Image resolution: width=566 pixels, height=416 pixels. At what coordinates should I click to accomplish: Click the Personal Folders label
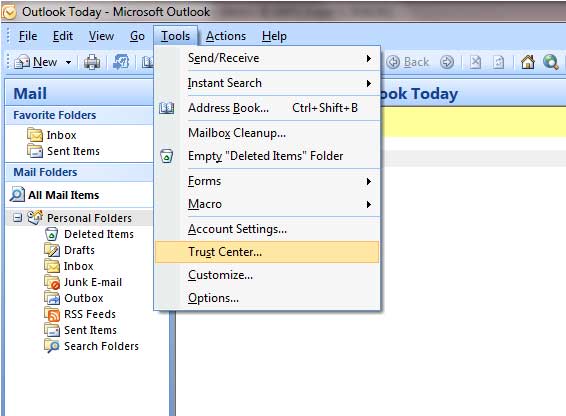(90, 218)
